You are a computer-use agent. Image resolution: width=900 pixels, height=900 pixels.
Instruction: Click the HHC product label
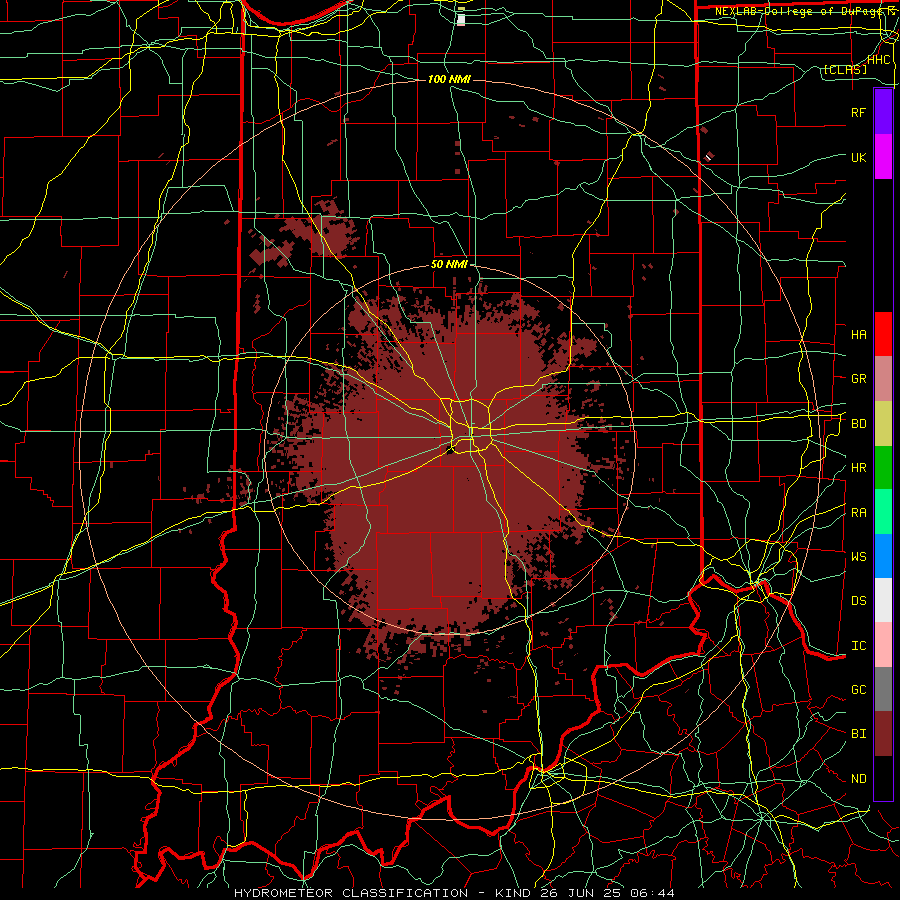879,60
